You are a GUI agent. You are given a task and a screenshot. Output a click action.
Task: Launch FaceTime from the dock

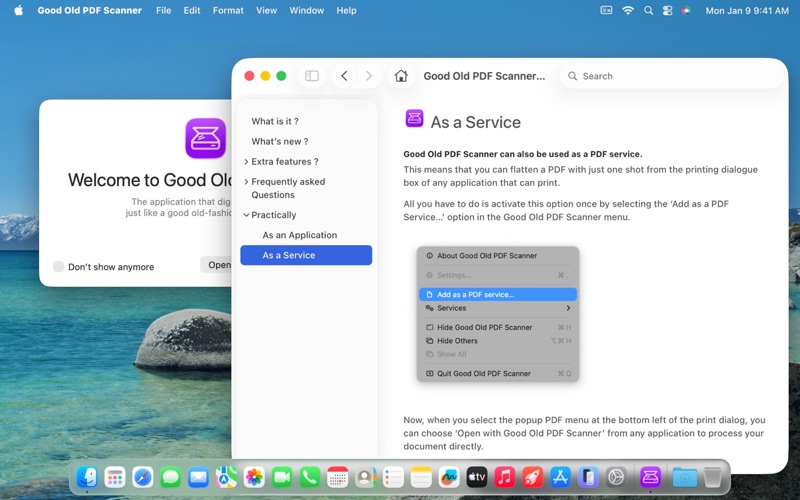pos(282,478)
